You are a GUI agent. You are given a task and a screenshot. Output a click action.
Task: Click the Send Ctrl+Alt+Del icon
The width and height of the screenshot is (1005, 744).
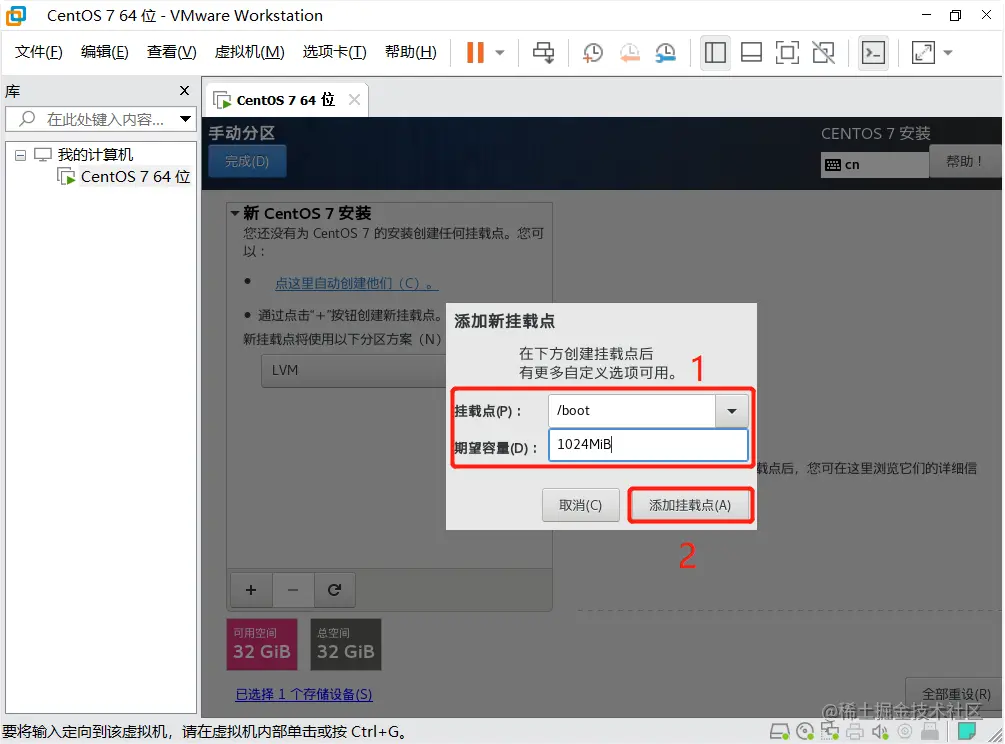pos(543,52)
